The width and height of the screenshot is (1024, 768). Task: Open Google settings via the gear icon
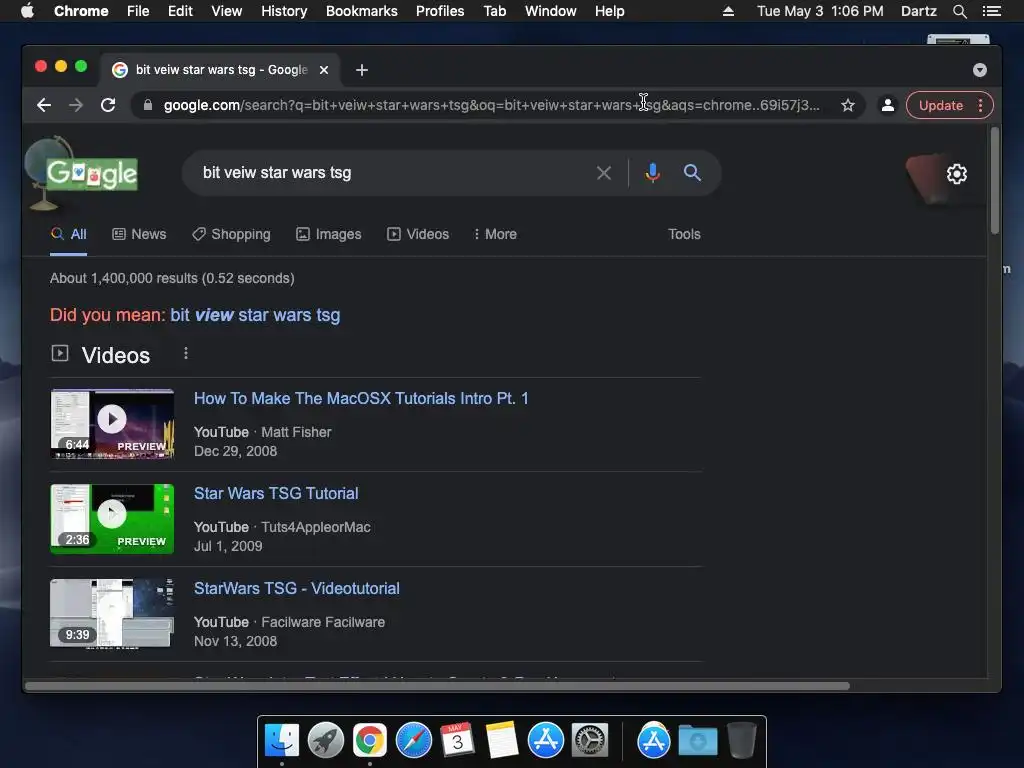[x=957, y=174]
